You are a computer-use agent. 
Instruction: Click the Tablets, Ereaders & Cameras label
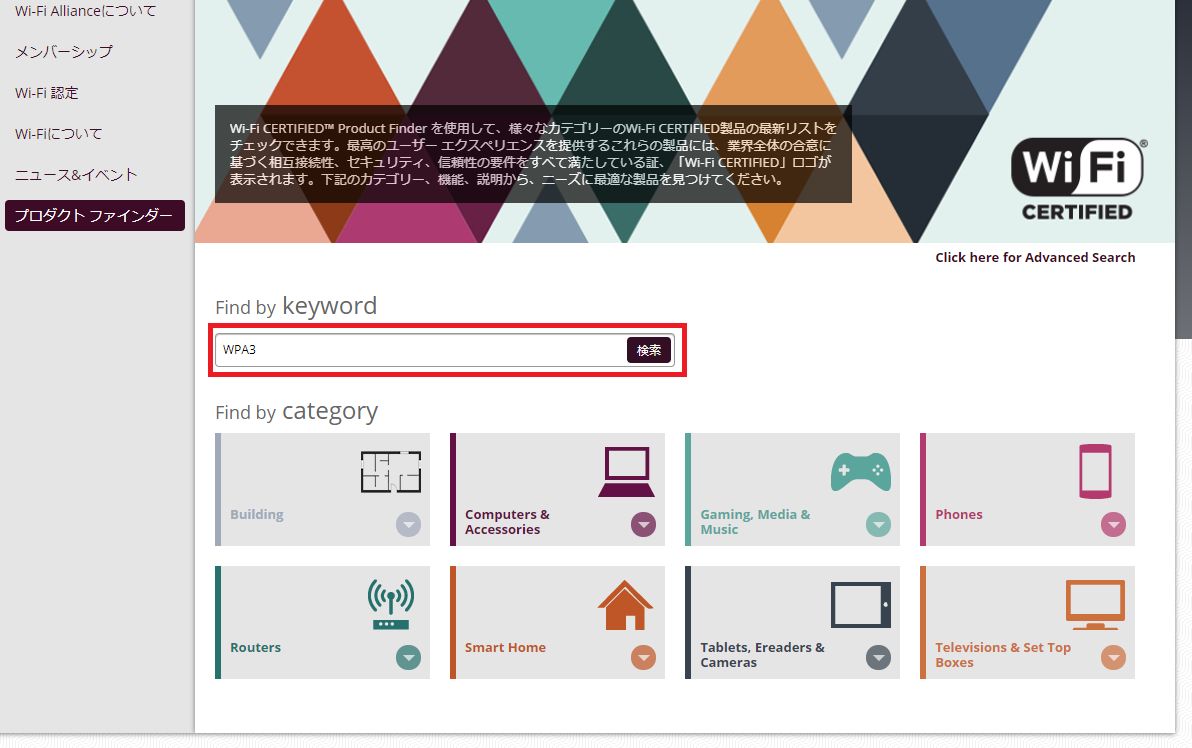click(762, 655)
